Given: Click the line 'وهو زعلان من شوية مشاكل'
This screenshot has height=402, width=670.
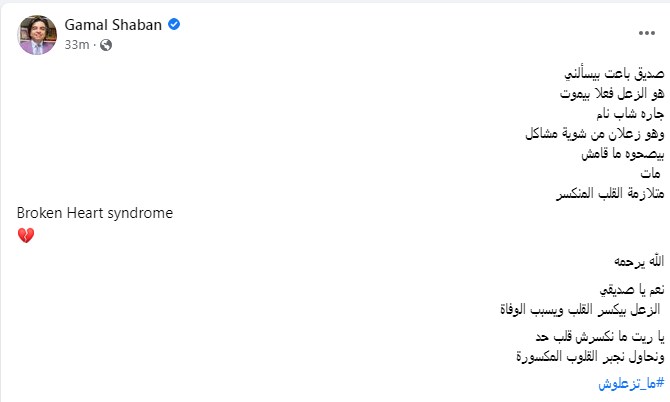Looking at the screenshot, I should point(594,134).
